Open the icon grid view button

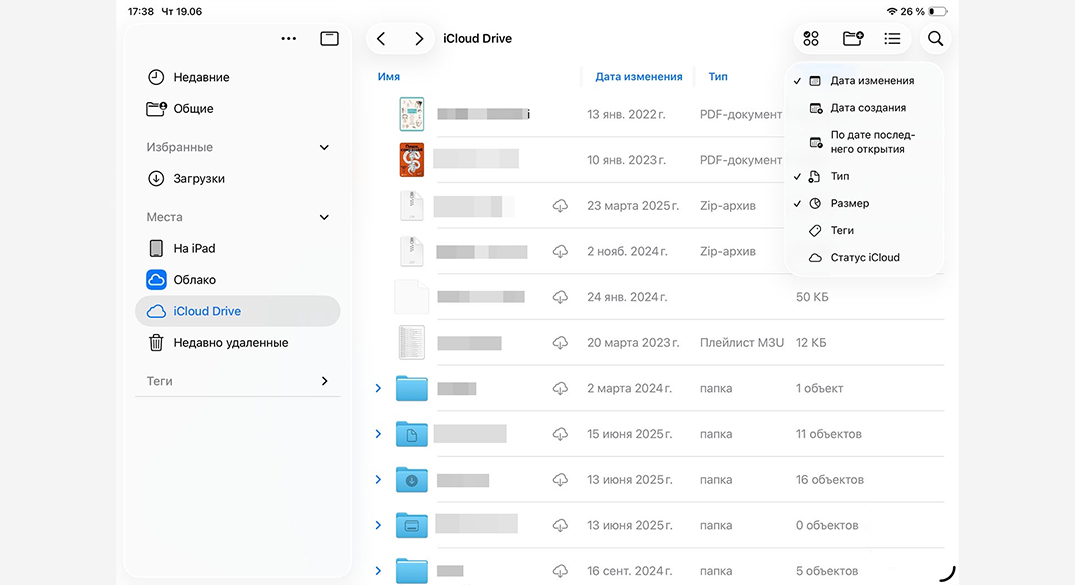click(x=811, y=39)
